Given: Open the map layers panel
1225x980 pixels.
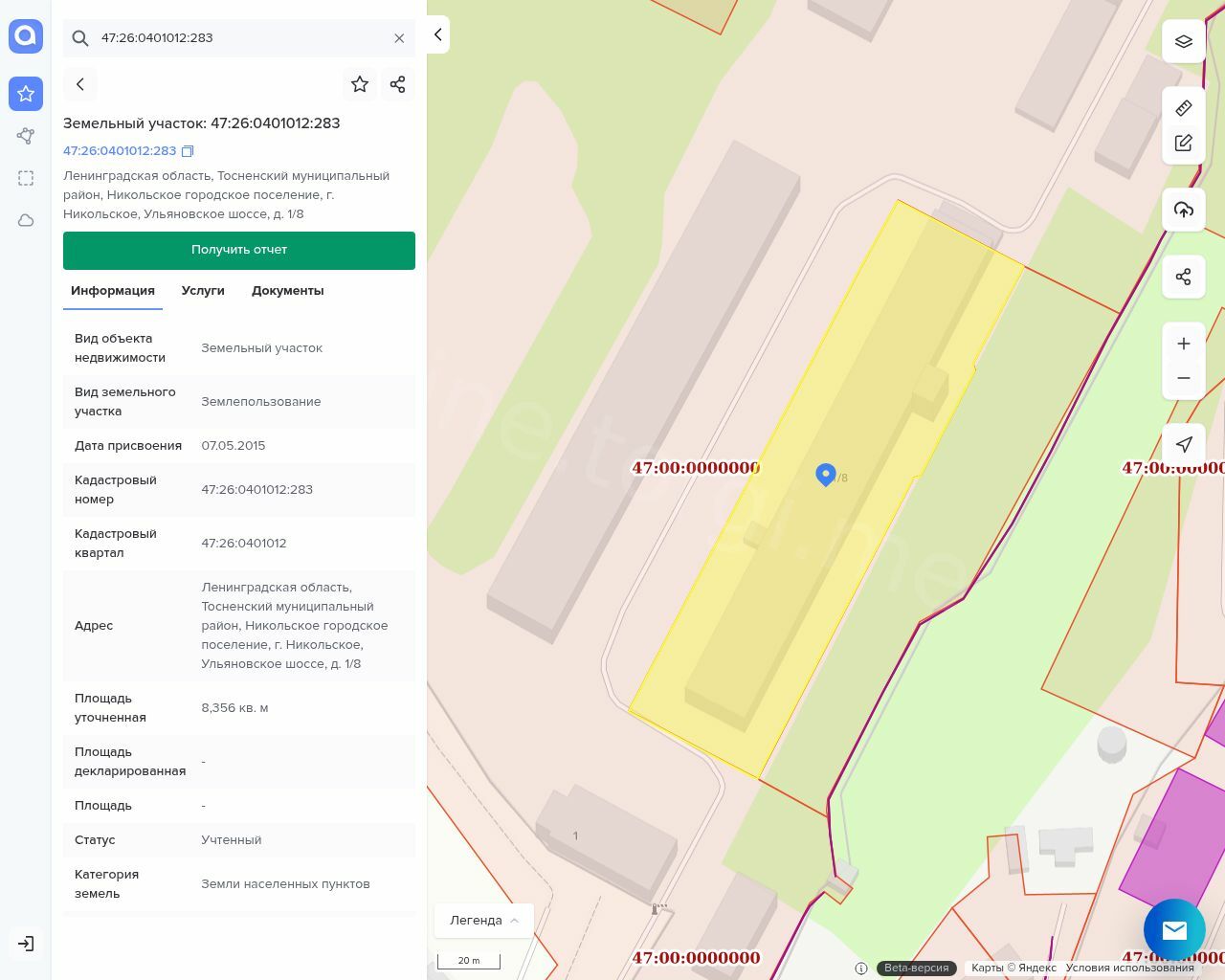Looking at the screenshot, I should 1183,42.
